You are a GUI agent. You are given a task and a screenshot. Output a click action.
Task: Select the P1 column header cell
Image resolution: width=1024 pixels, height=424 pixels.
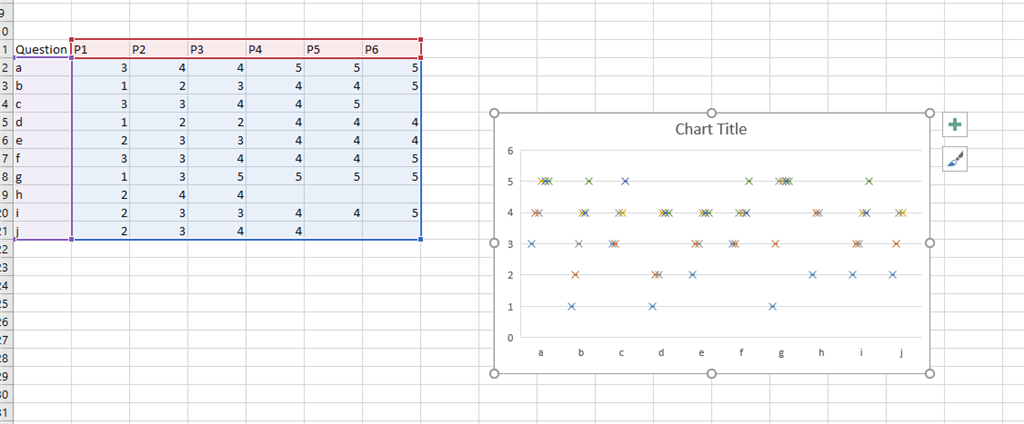[101, 49]
